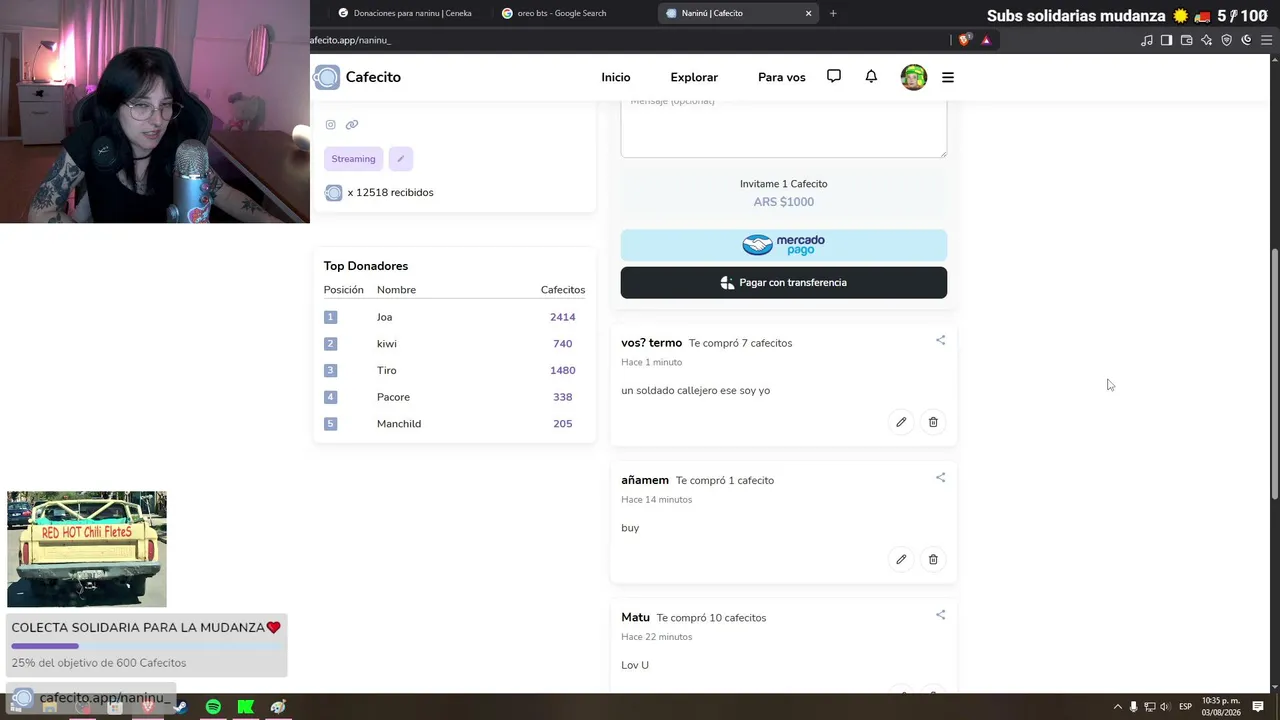Image resolution: width=1280 pixels, height=720 pixels.
Task: Click into the optional message text area
Action: 784,127
